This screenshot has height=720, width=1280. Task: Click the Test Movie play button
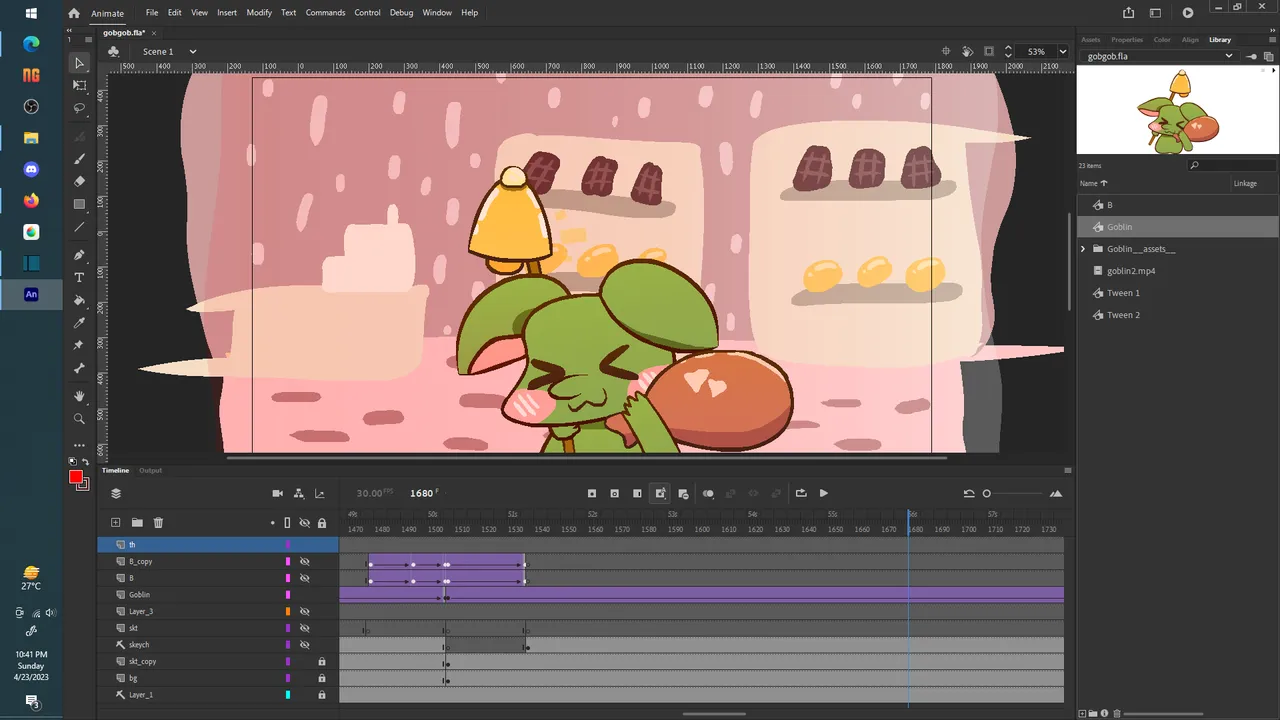(1188, 13)
